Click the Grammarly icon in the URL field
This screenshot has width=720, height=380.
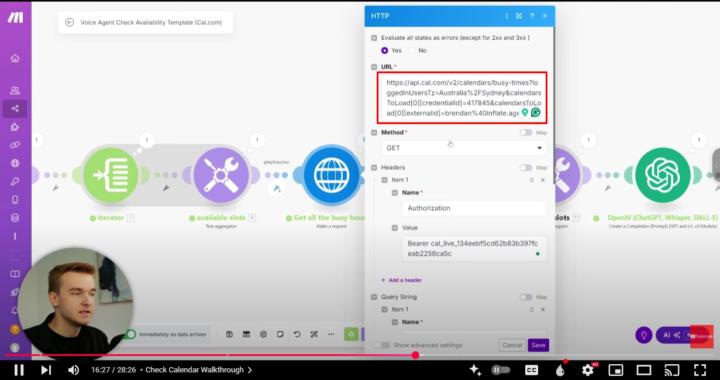click(x=535, y=112)
